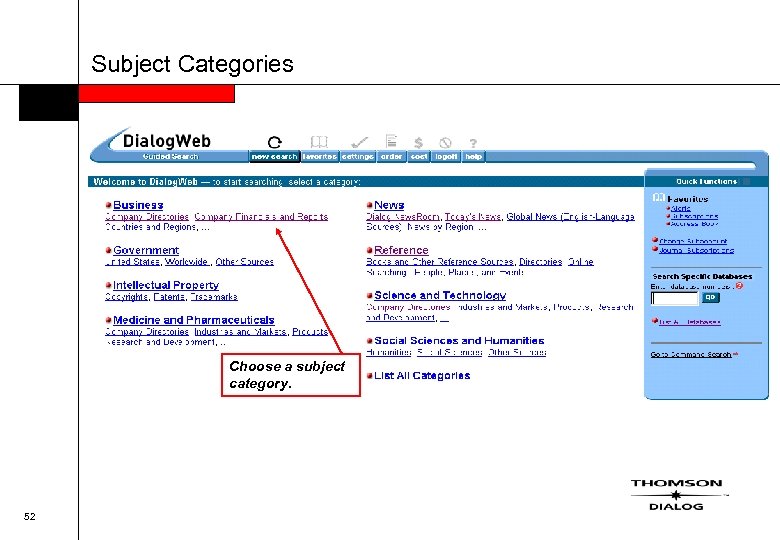Select United States under Government
The height and width of the screenshot is (540, 780).
[x=132, y=262]
